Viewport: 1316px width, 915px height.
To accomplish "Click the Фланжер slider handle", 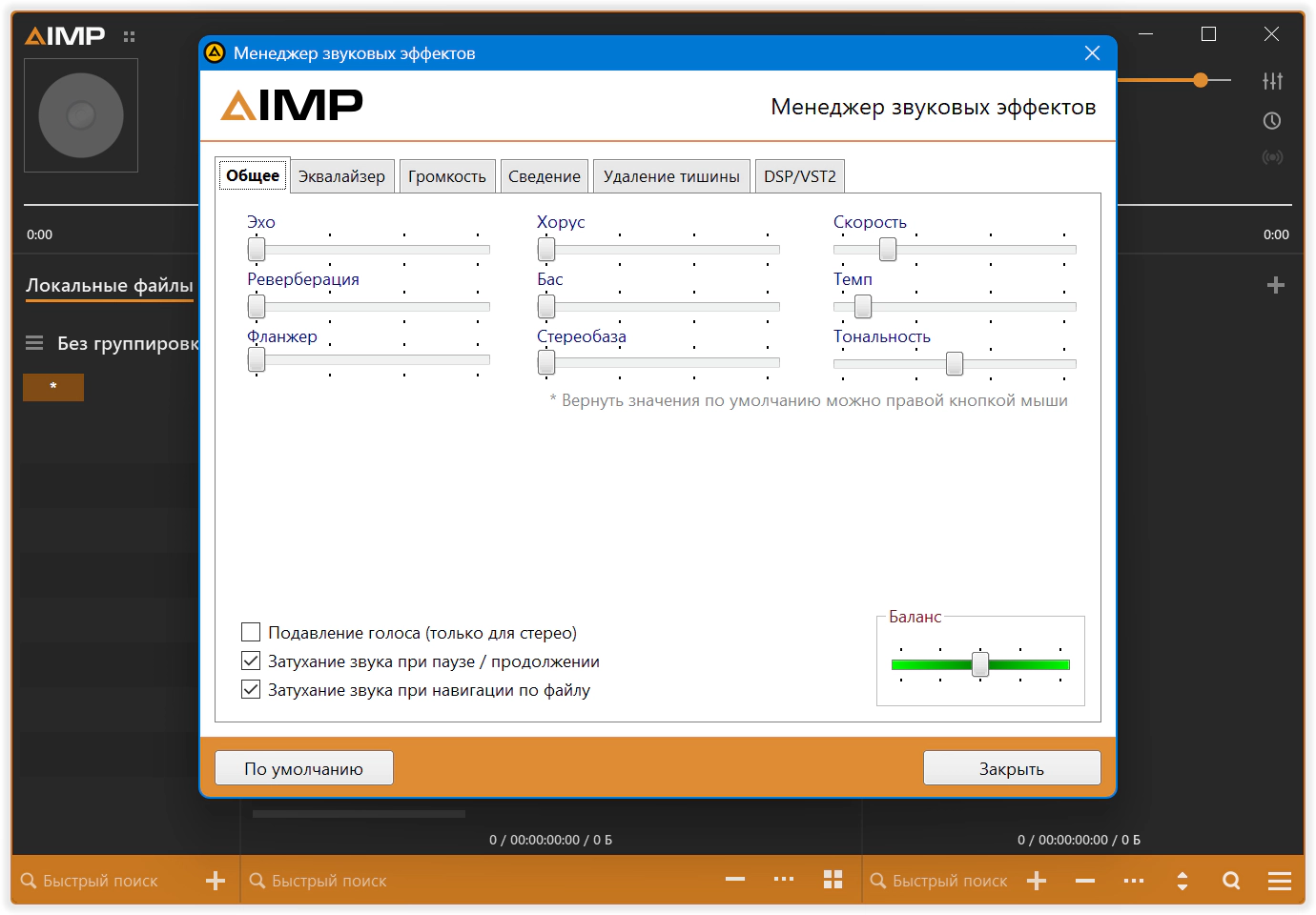I will [x=257, y=360].
